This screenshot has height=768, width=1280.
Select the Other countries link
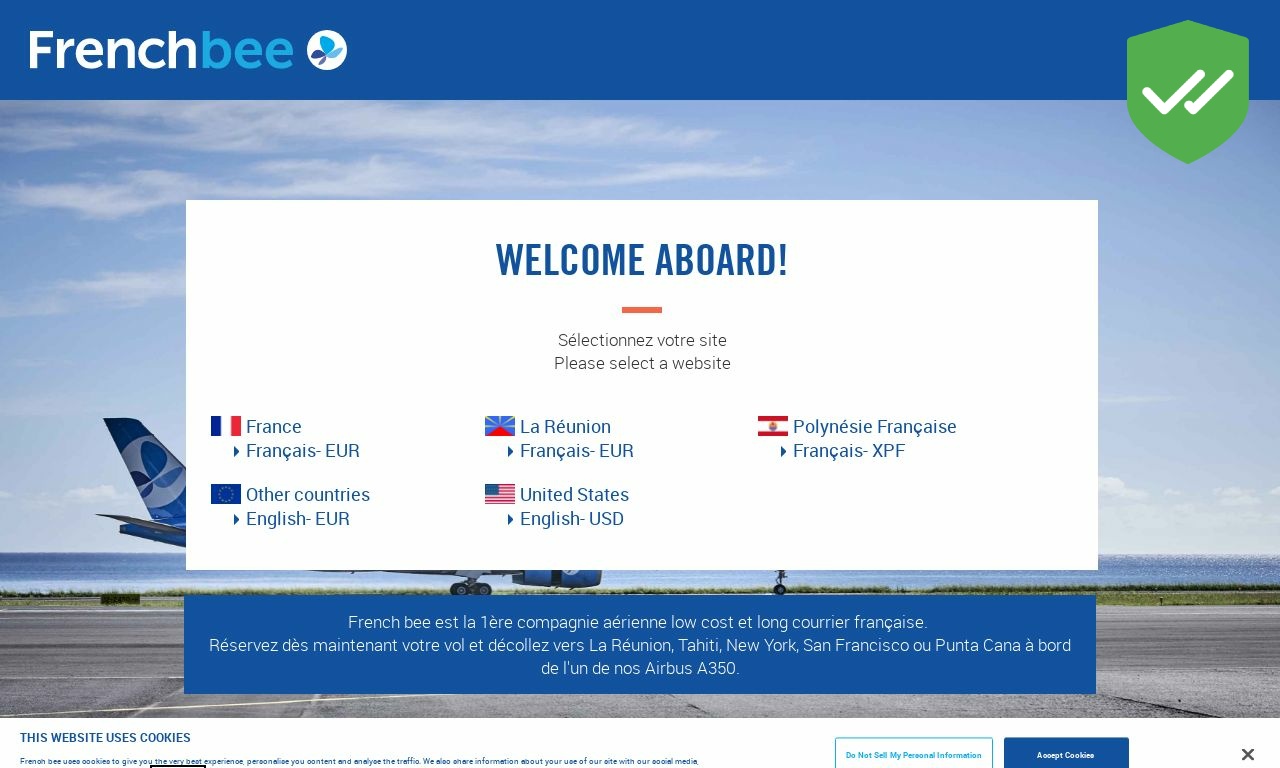click(308, 494)
